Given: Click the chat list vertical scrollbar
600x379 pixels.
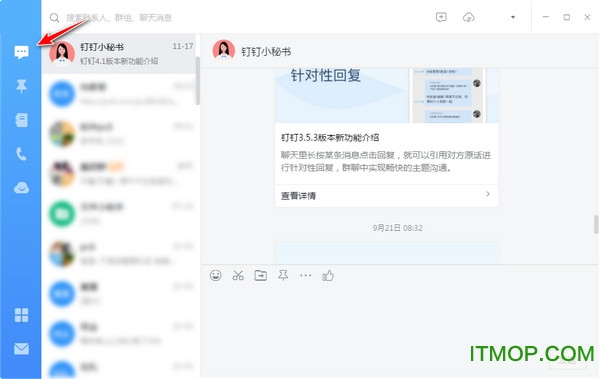Looking at the screenshot, I should tap(198, 80).
